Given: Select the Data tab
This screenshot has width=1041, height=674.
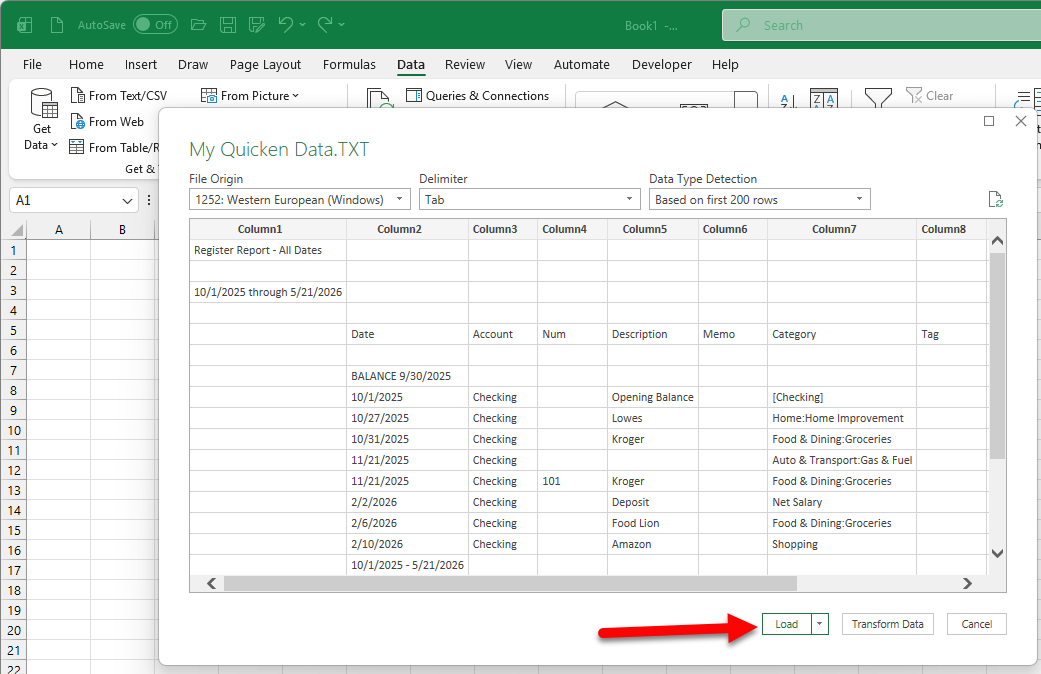Looking at the screenshot, I should tap(411, 64).
